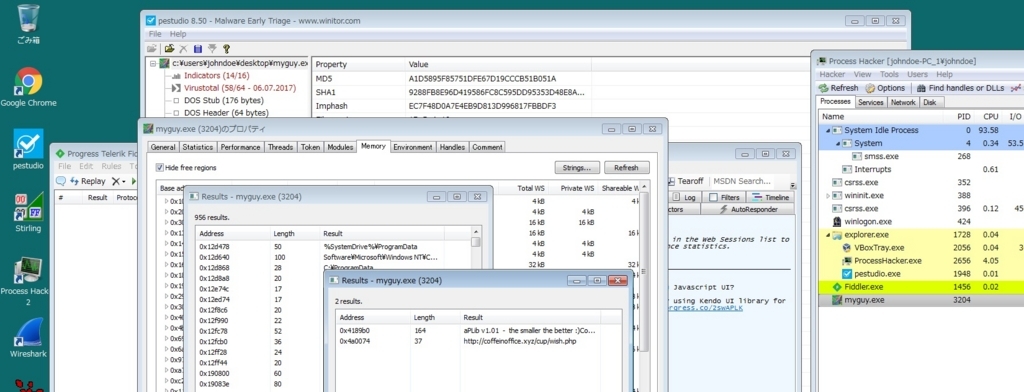Screen dimensions: 1024x392
Task: Open the Environment tab in properties
Action: click(x=413, y=147)
